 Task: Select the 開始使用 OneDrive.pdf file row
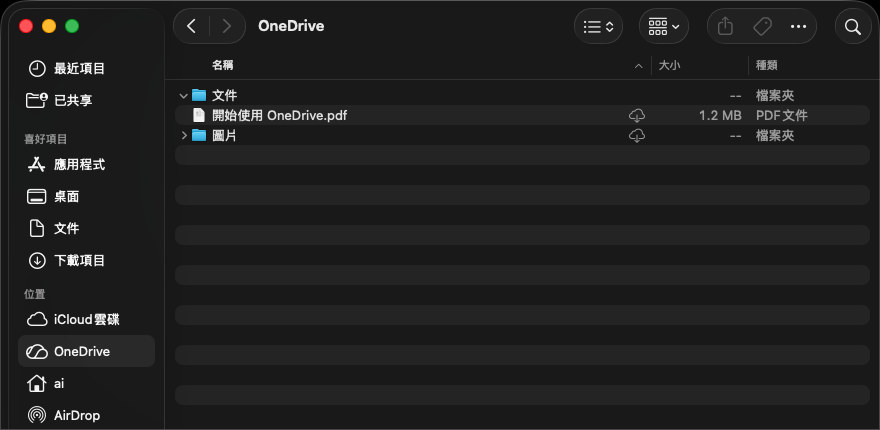click(280, 115)
